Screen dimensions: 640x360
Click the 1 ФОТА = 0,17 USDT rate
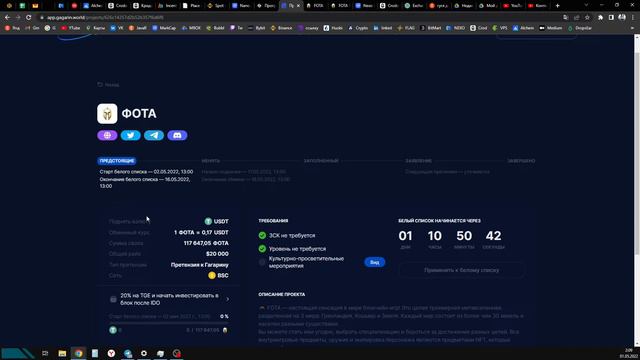click(x=201, y=232)
